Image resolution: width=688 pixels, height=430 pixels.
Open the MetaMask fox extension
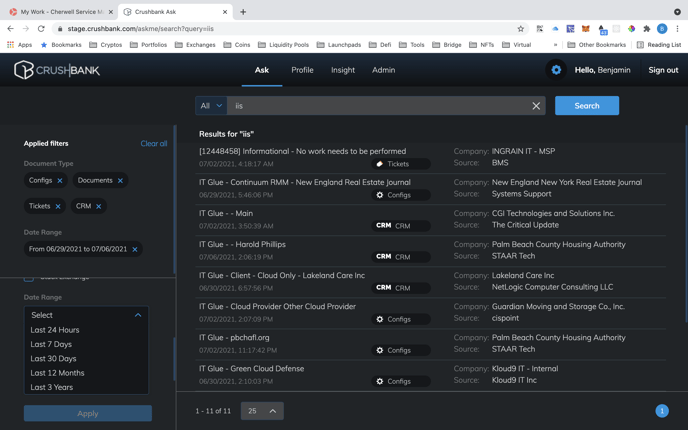pos(585,29)
